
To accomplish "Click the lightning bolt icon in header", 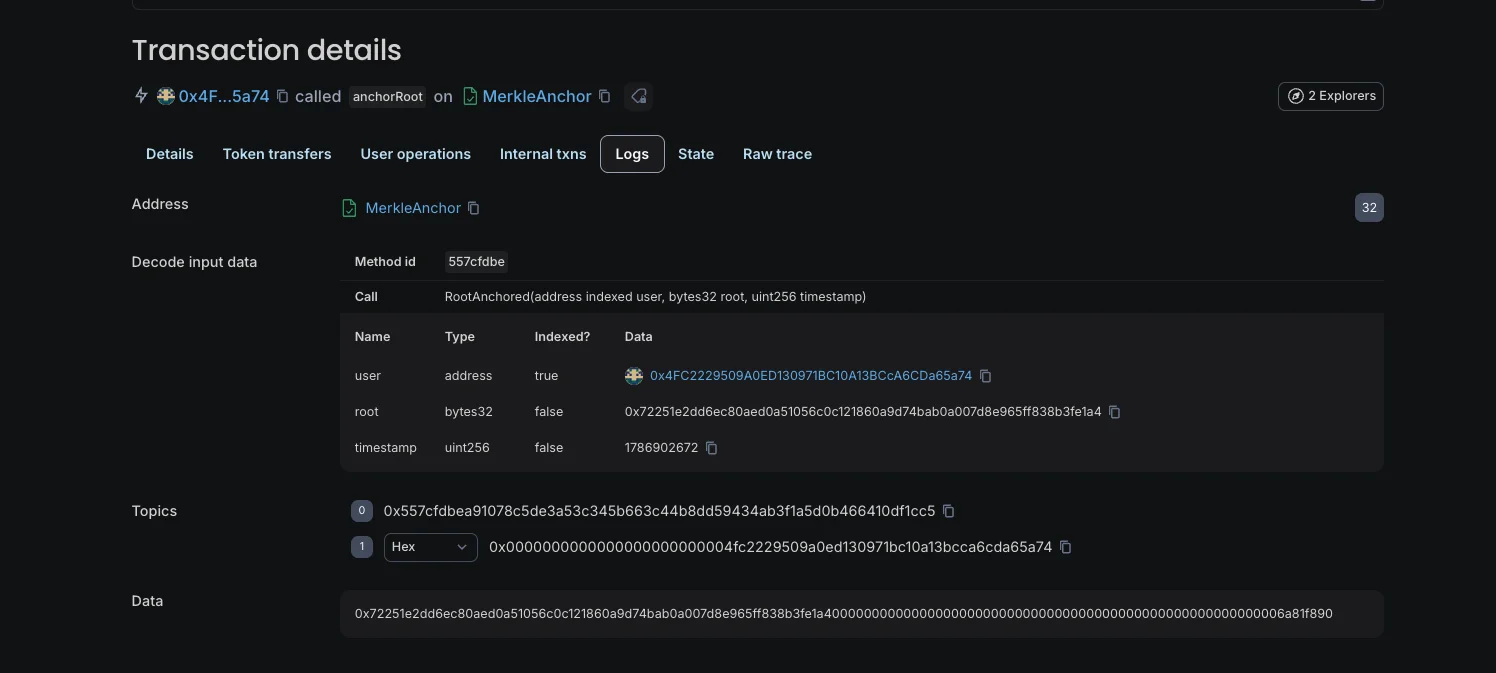I will click(141, 96).
